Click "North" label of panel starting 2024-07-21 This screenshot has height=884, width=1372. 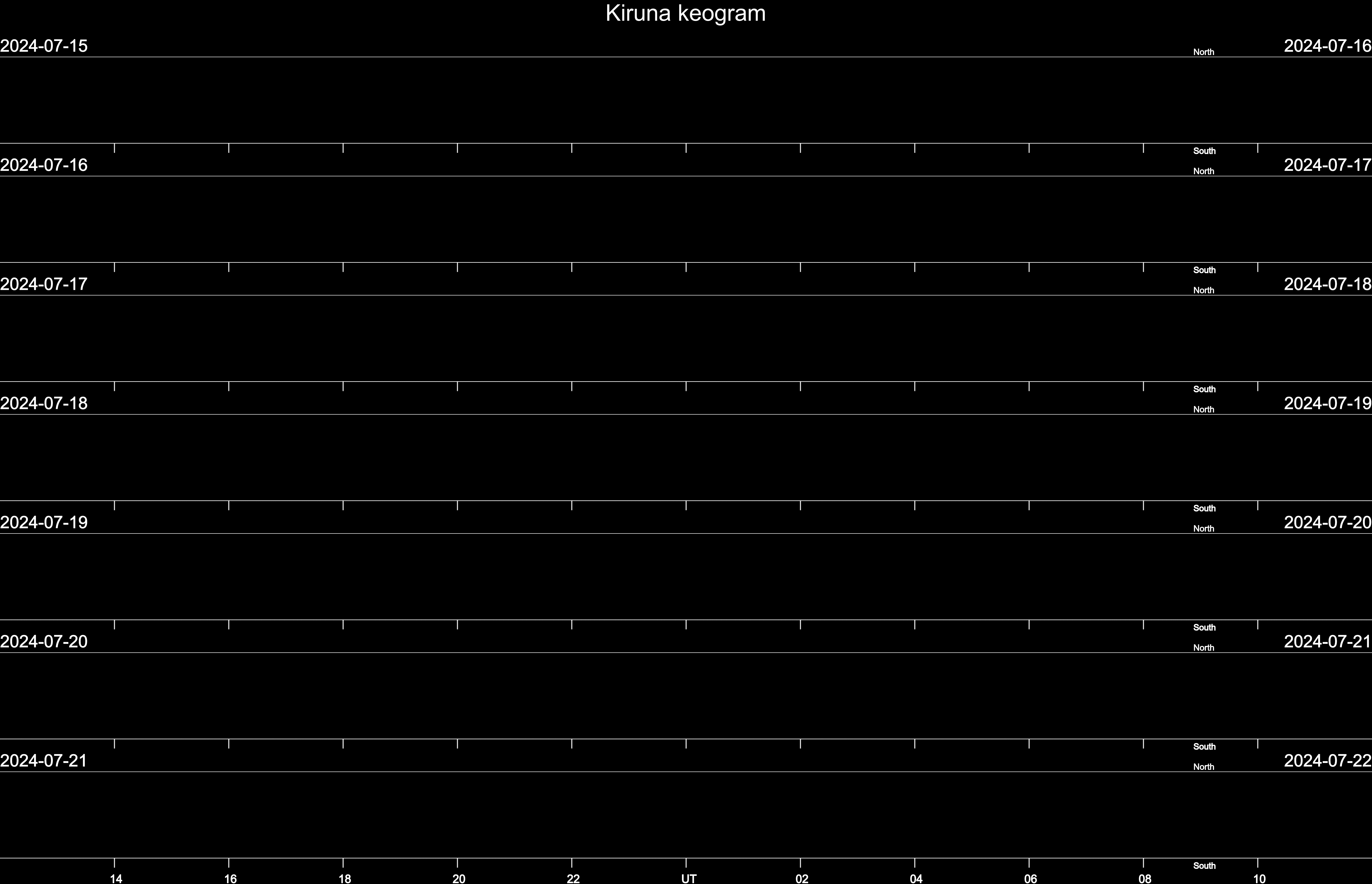[1204, 767]
